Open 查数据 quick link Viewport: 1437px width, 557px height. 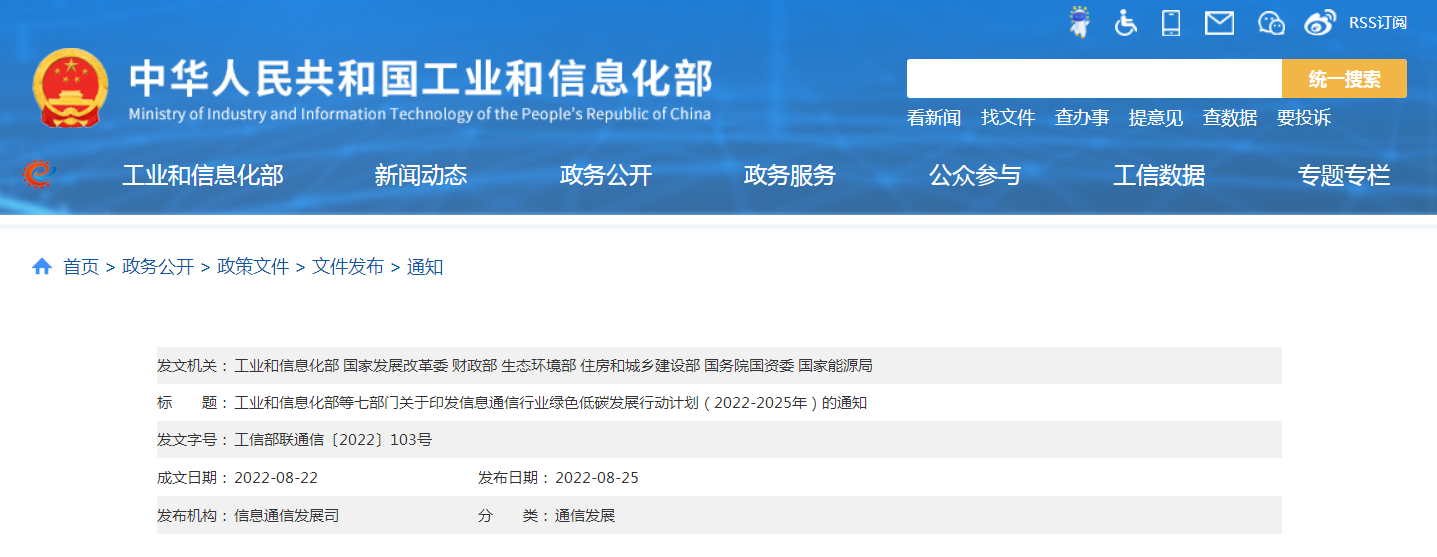coord(1230,118)
